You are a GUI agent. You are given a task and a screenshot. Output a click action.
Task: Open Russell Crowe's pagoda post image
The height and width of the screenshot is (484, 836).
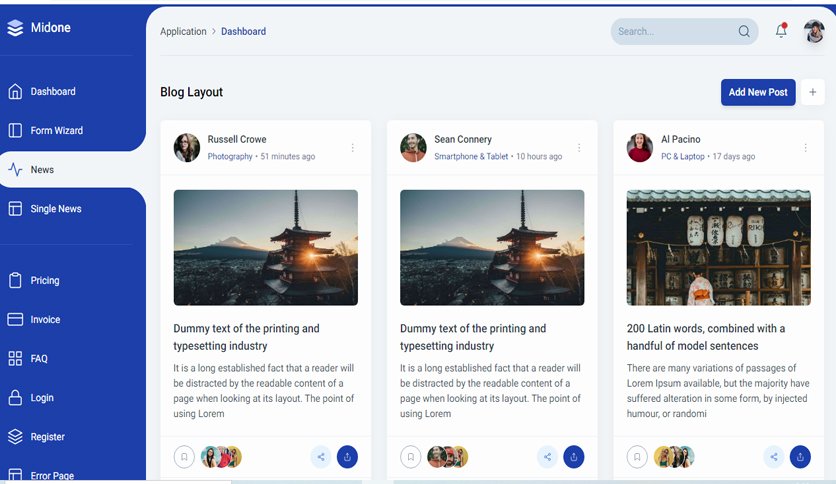point(266,247)
